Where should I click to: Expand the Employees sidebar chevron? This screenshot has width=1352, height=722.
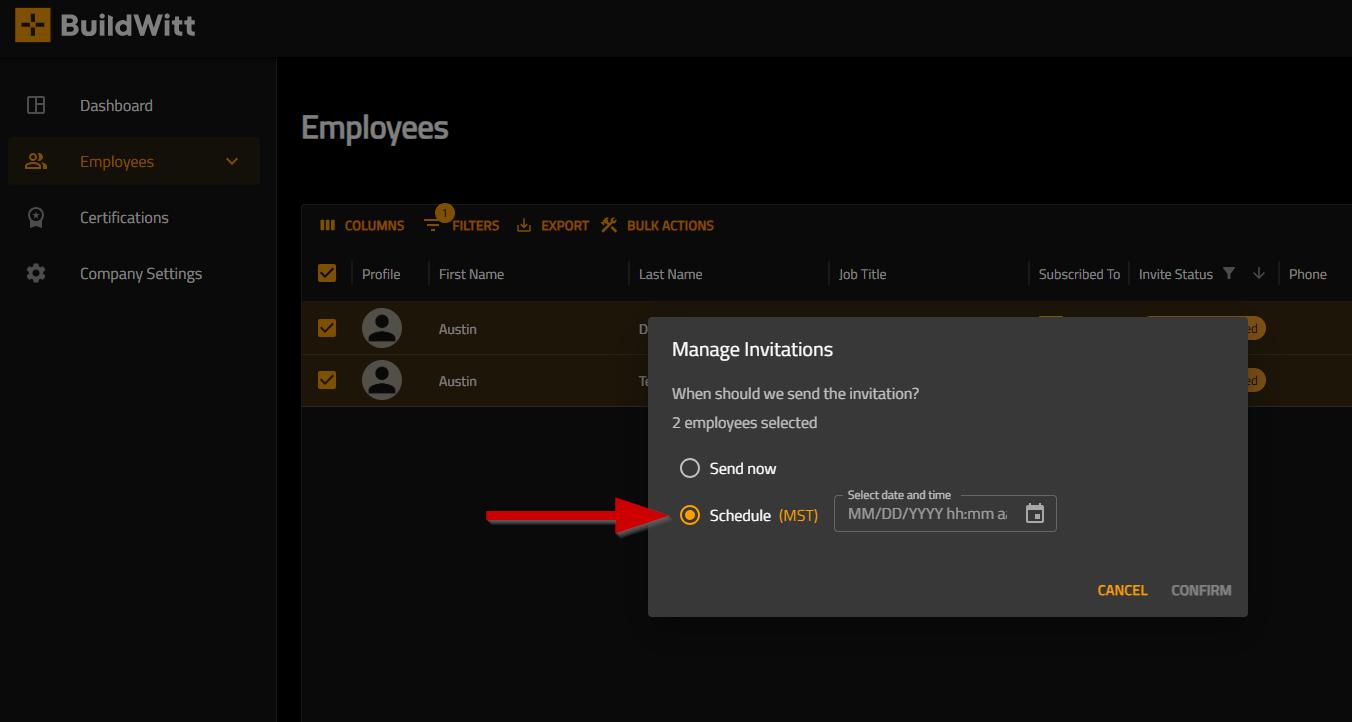tap(232, 161)
